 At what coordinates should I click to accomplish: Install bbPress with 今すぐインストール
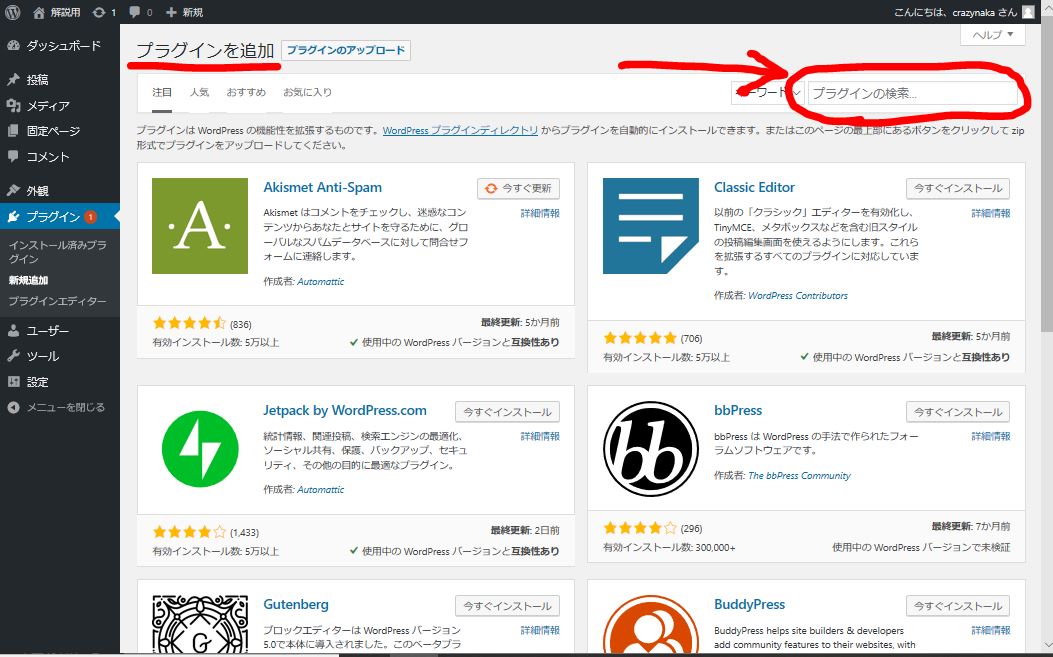point(958,412)
